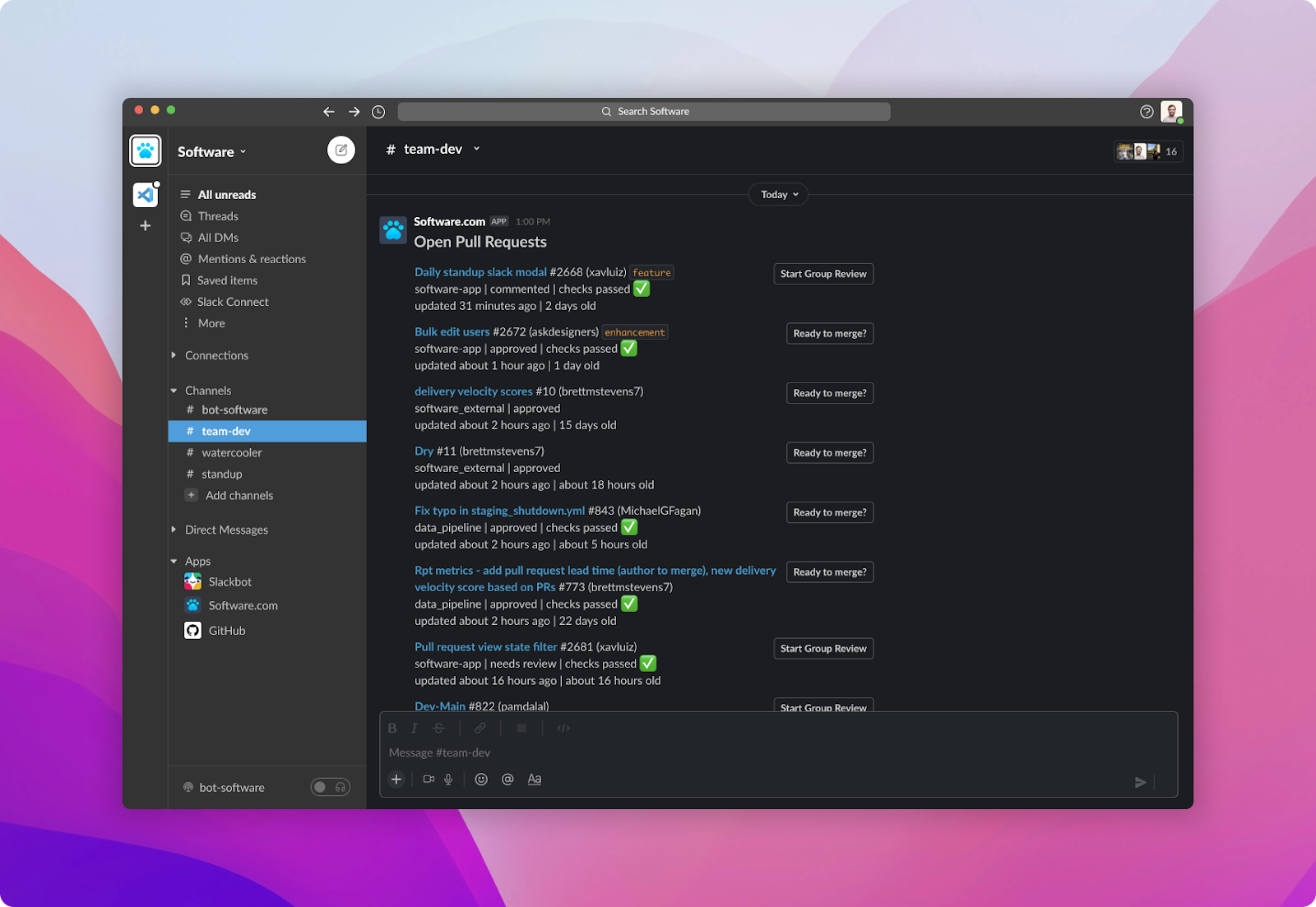Send the message with arrow icon

(1140, 782)
